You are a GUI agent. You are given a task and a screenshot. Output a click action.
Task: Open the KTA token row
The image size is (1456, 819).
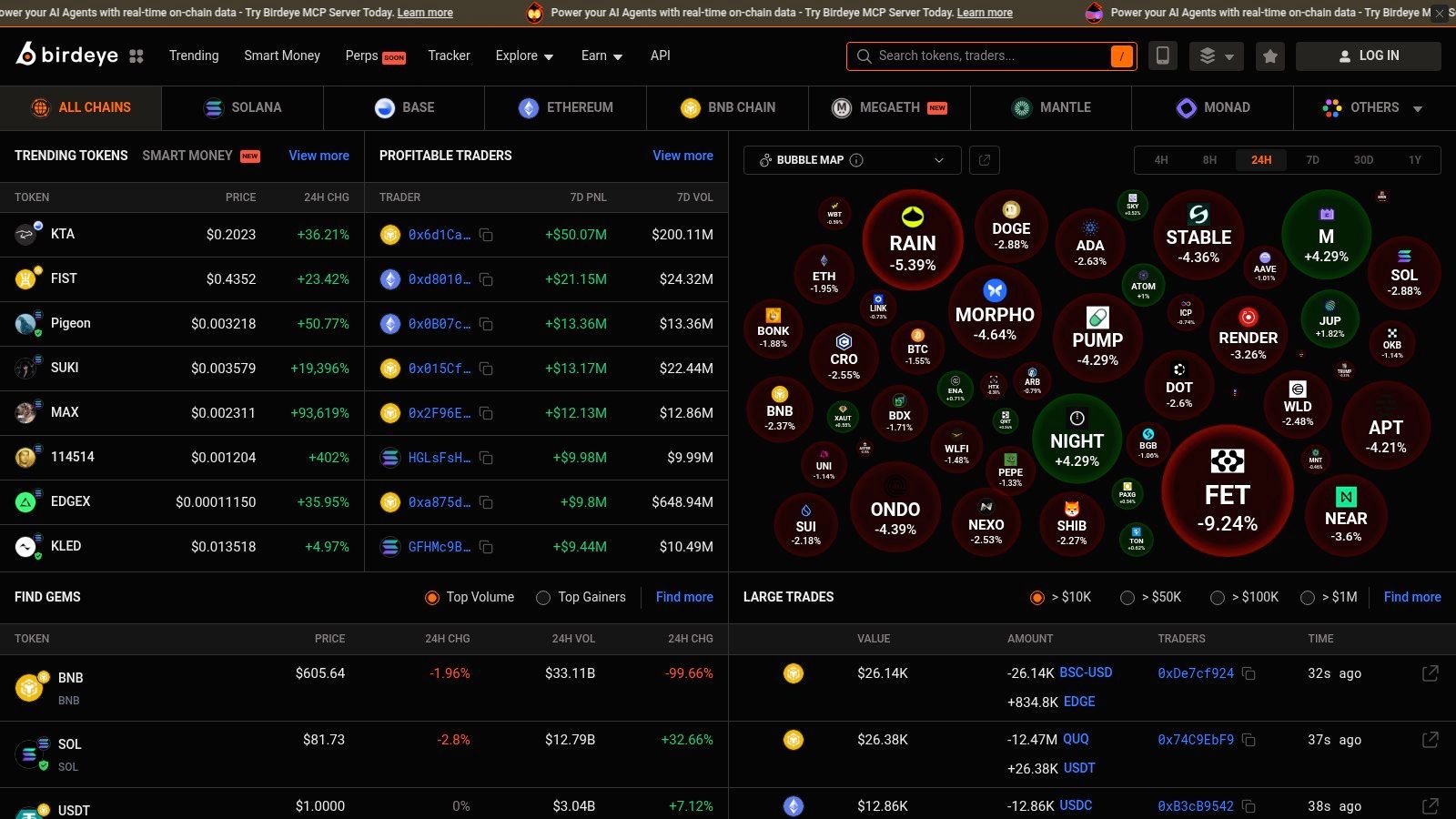182,235
